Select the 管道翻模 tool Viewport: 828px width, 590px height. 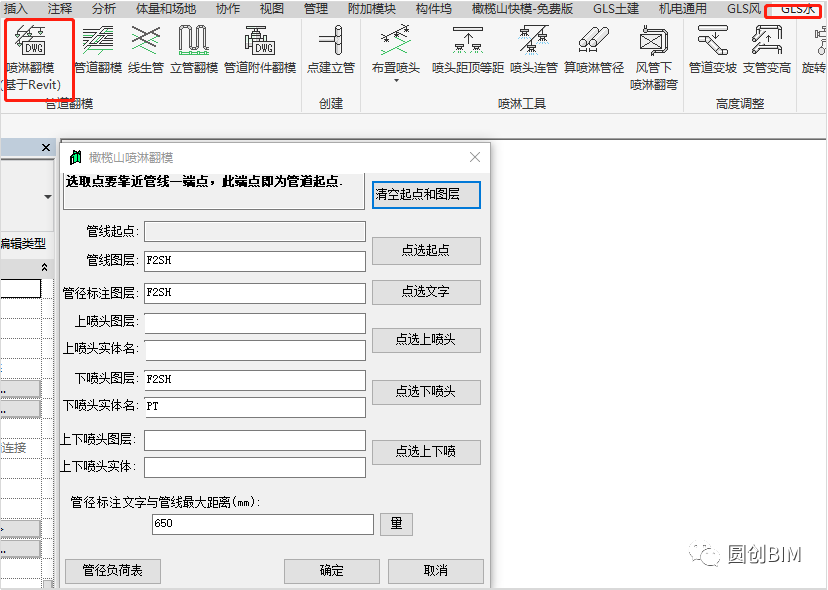pos(98,50)
